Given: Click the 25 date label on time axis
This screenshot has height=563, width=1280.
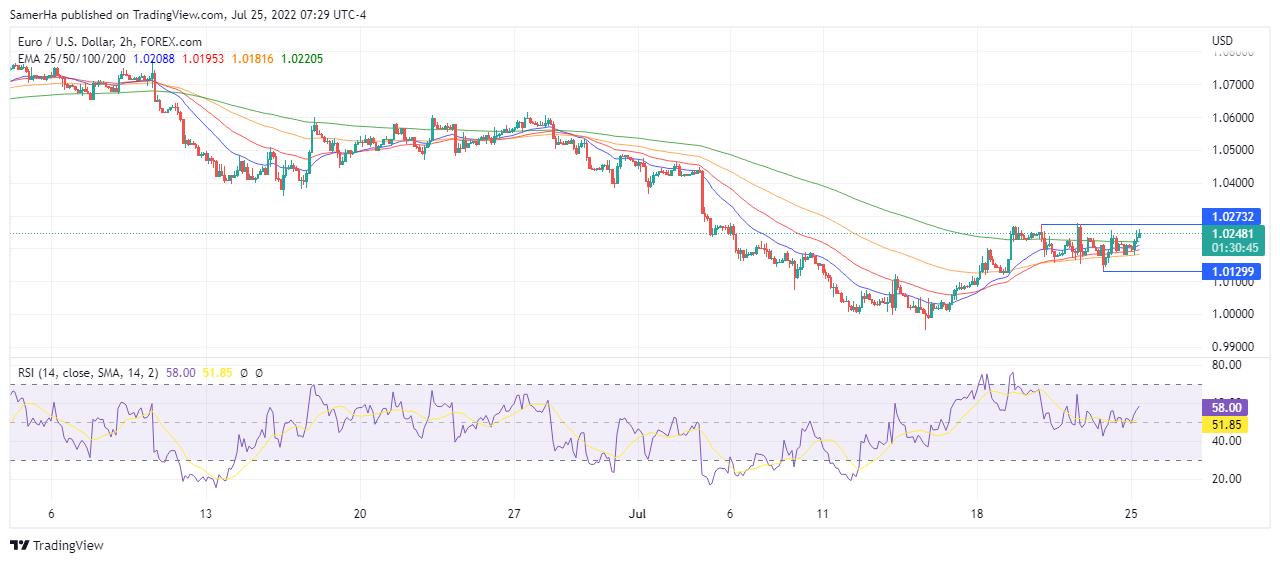Looking at the screenshot, I should (1132, 513).
